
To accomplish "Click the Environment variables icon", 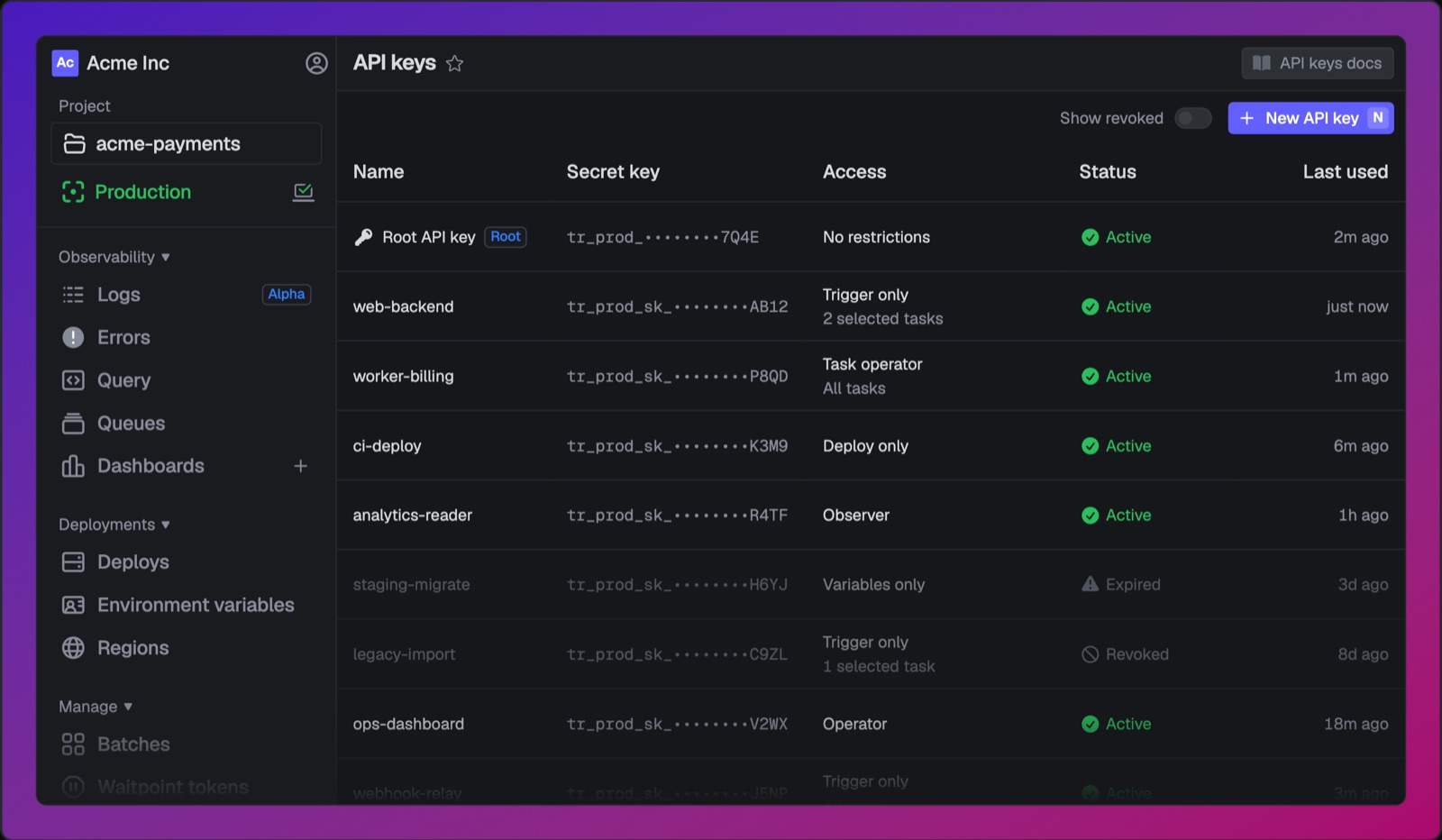I will (x=73, y=605).
